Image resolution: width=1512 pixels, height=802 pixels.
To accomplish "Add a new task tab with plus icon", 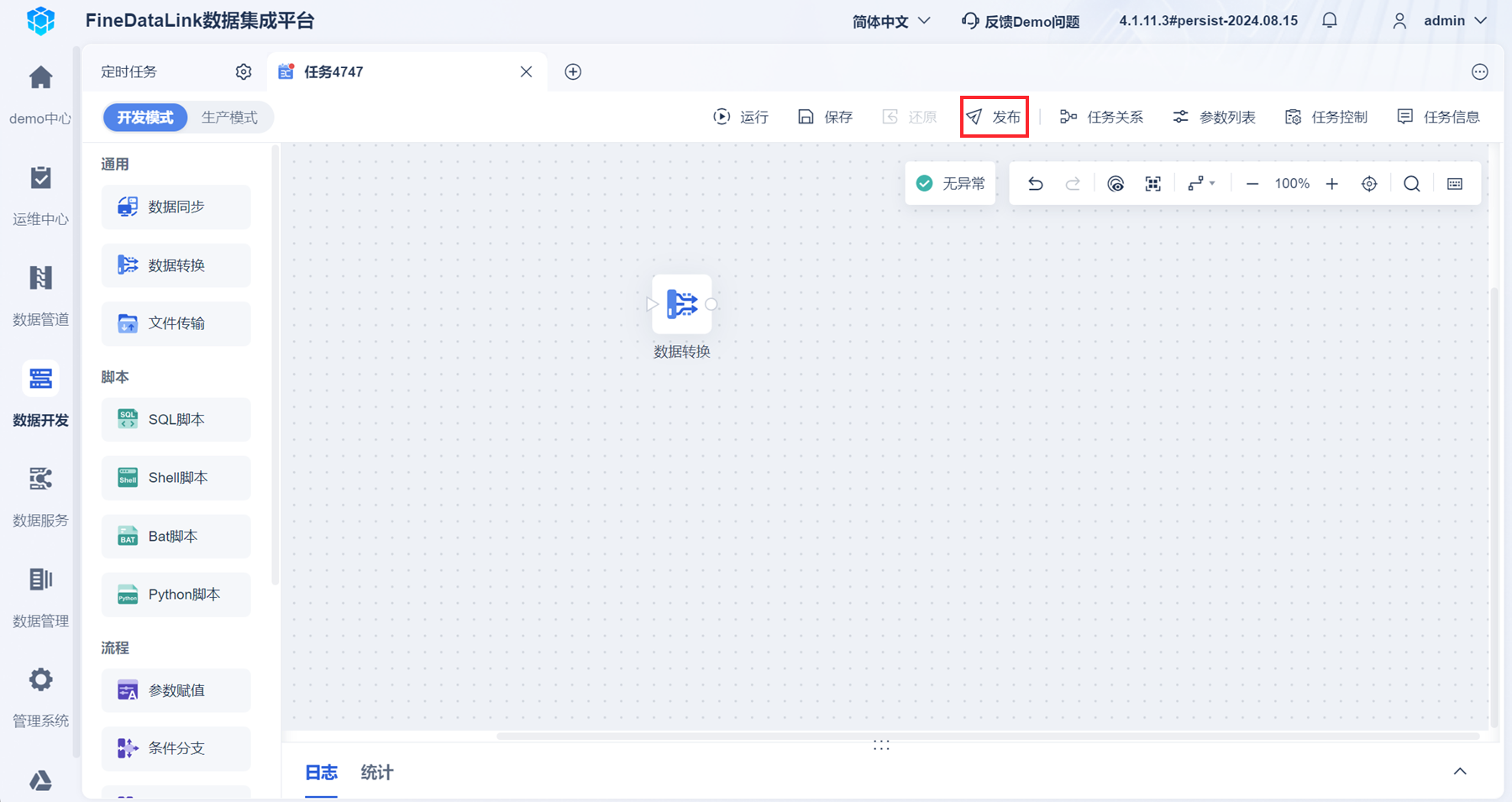I will pos(573,72).
